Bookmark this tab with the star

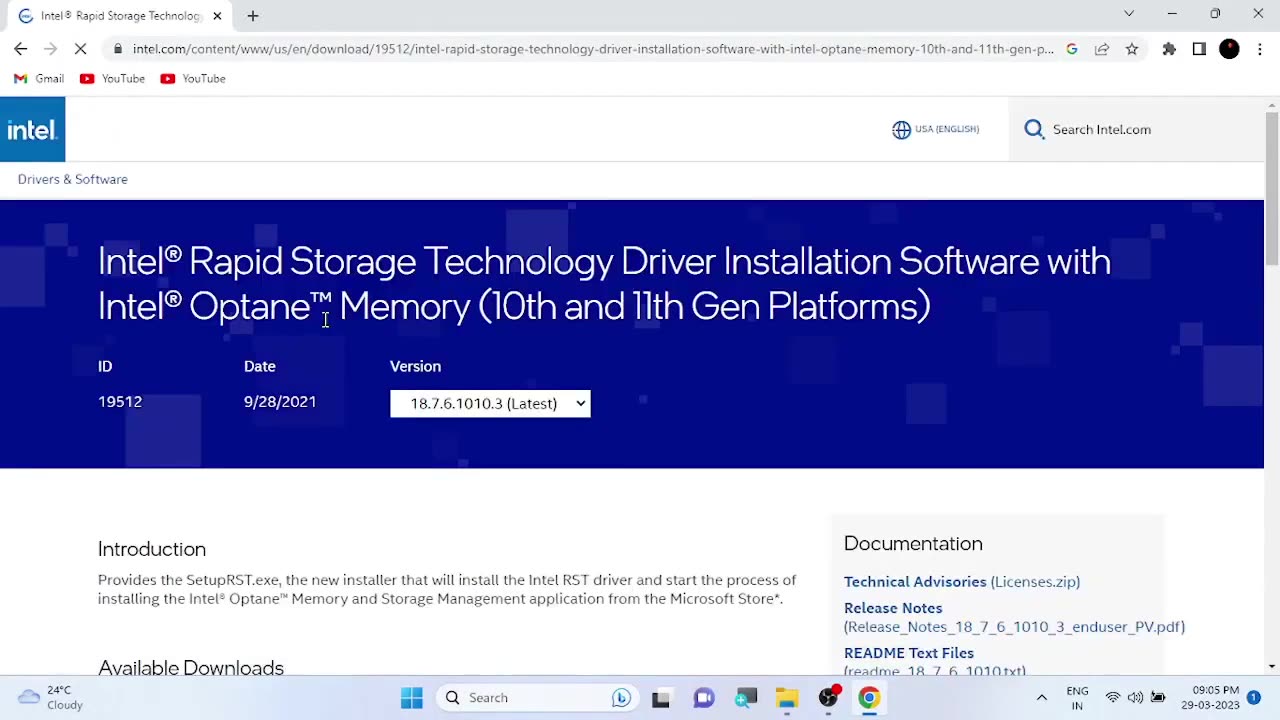tap(1132, 49)
